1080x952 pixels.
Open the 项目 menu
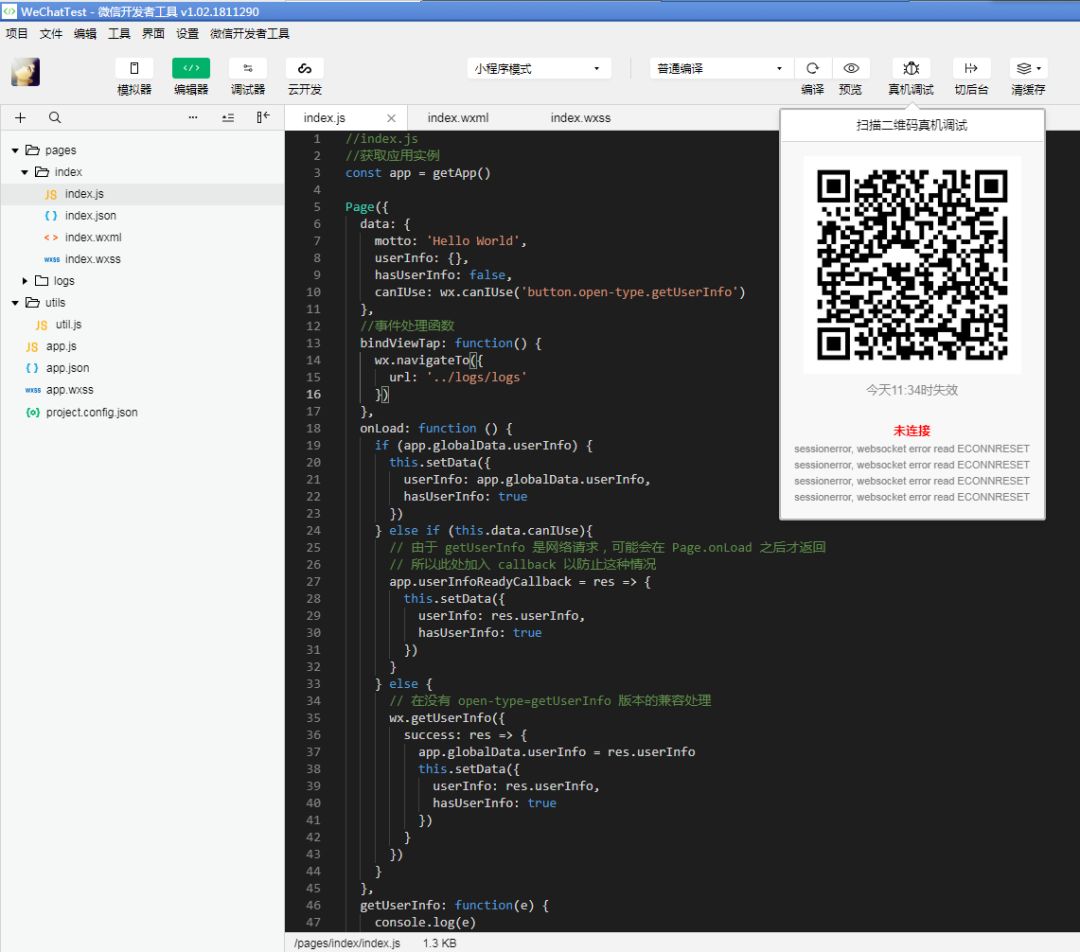[x=17, y=34]
